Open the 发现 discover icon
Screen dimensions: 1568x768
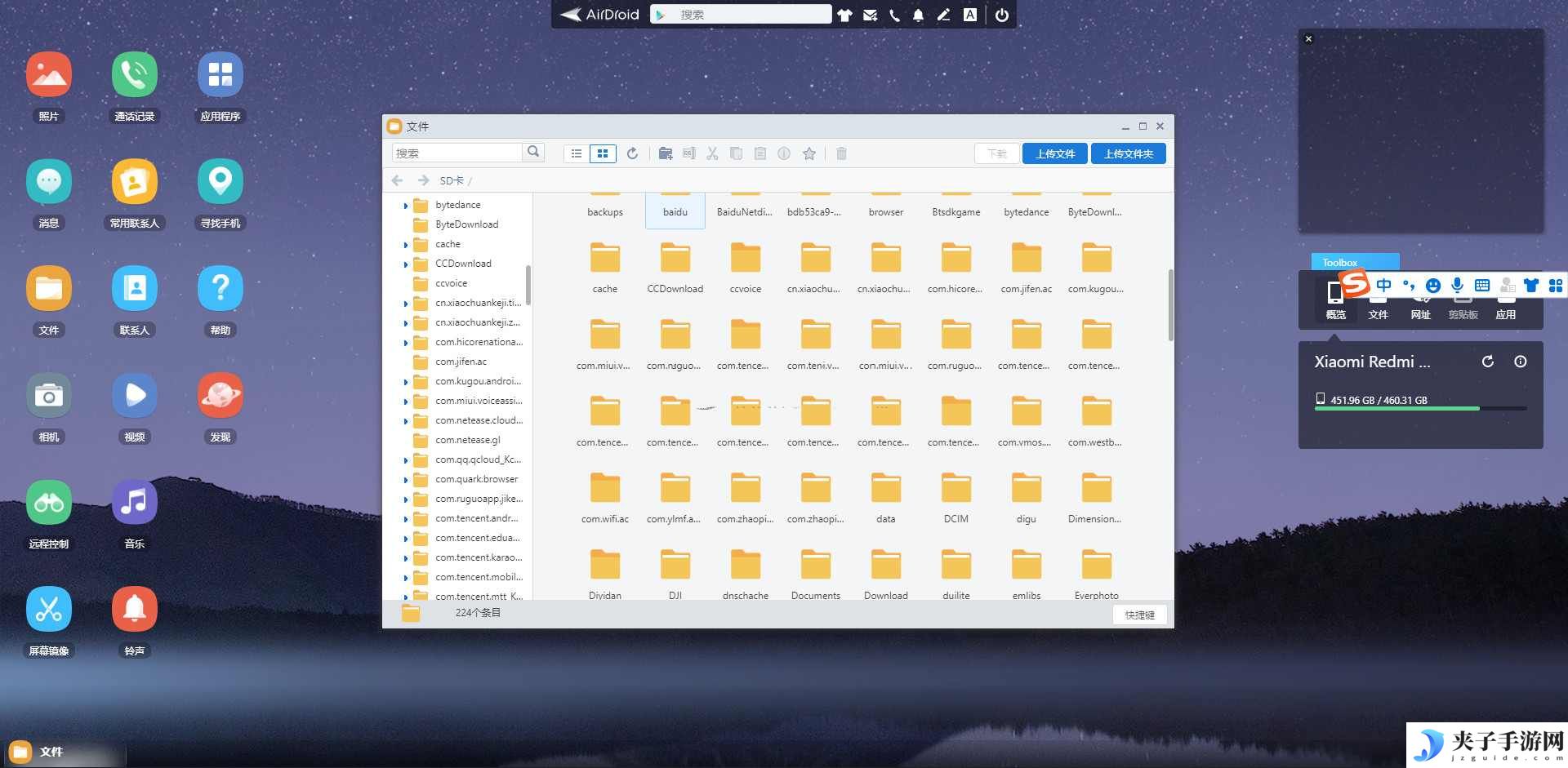[220, 395]
